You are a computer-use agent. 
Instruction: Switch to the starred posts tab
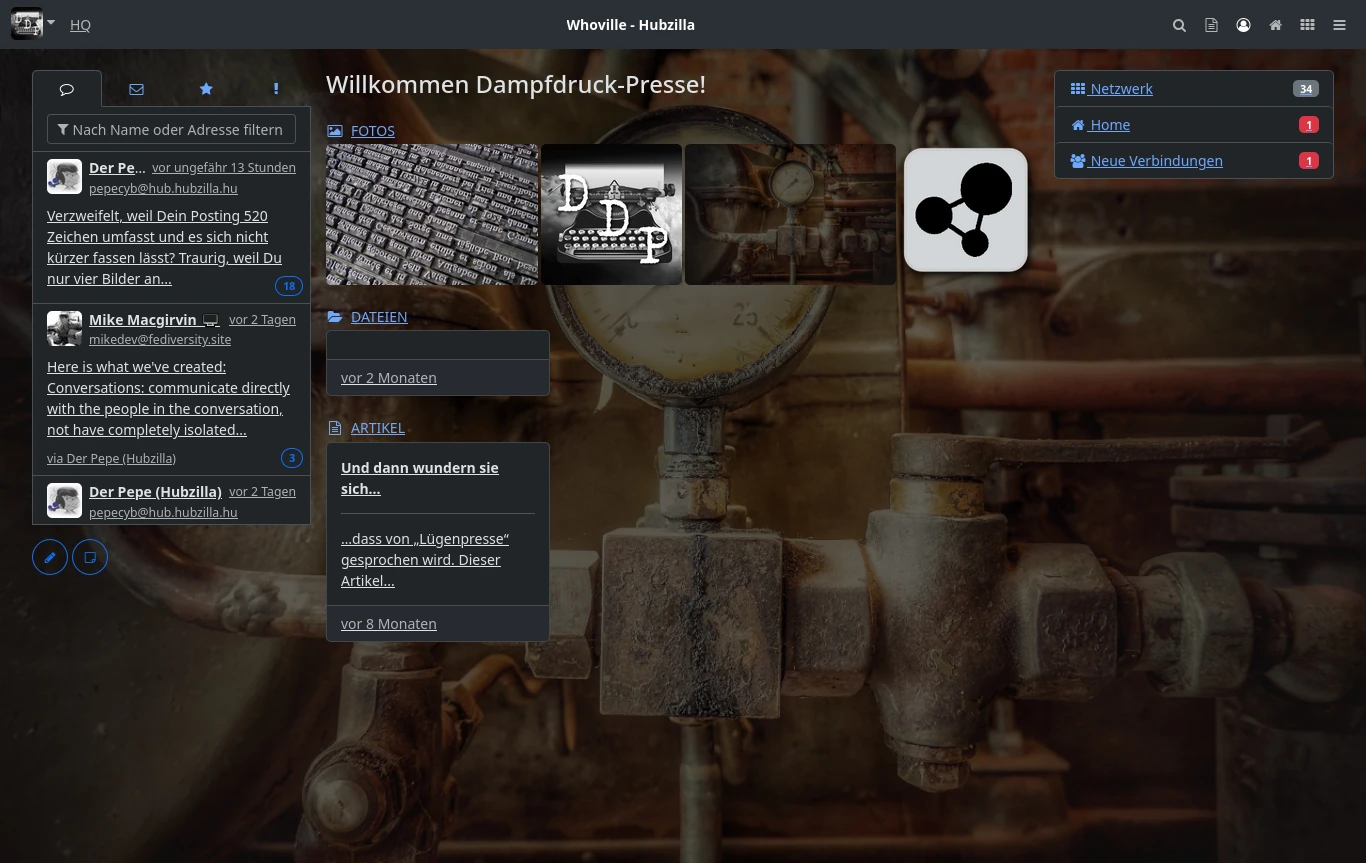click(206, 89)
